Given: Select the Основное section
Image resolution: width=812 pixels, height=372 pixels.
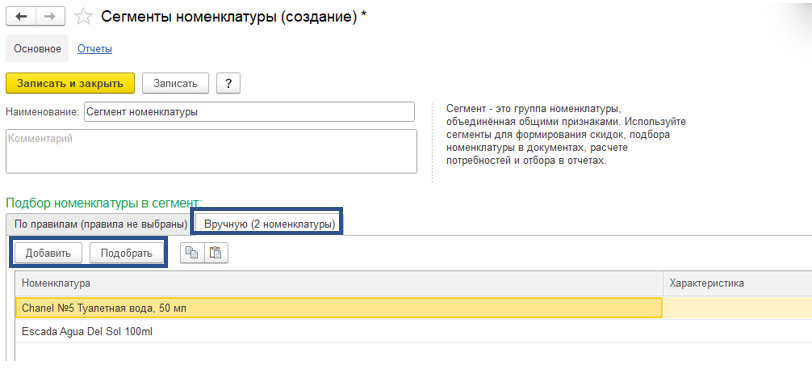Looking at the screenshot, I should coord(37,49).
